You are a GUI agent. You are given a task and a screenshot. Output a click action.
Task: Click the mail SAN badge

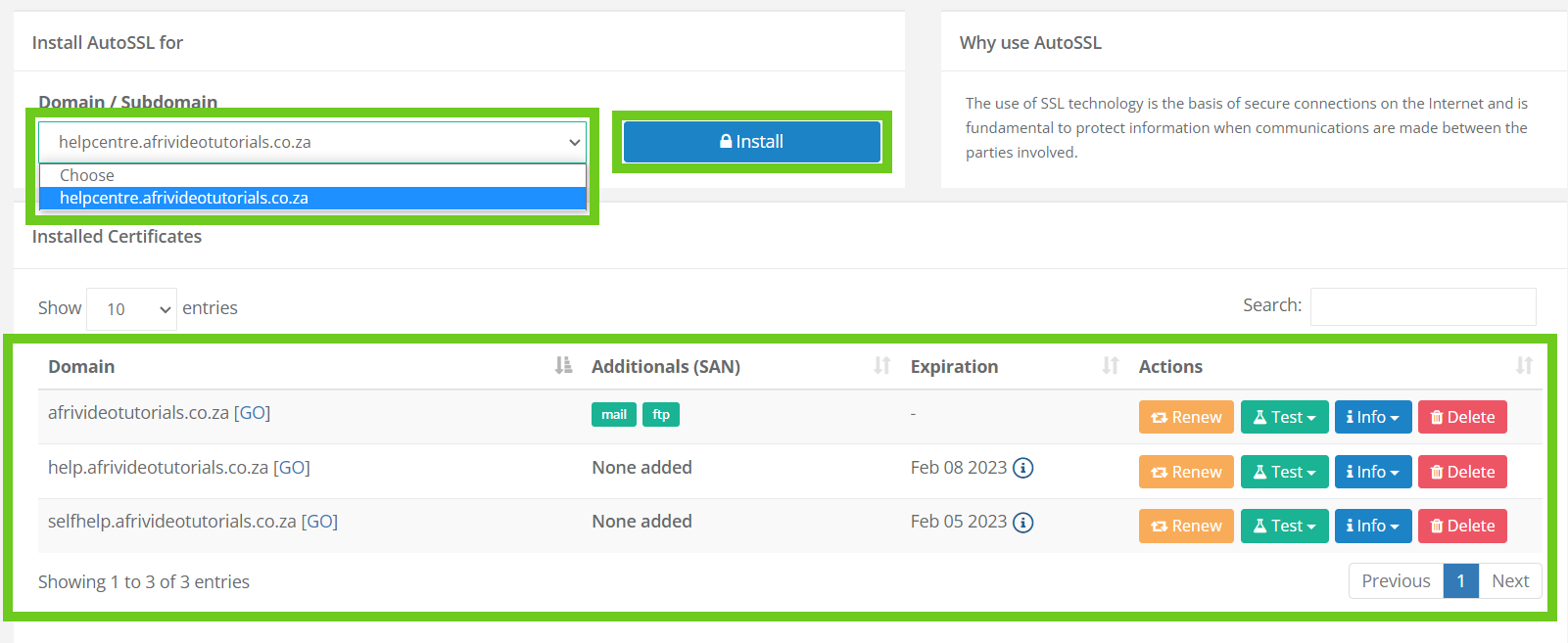[614, 415]
